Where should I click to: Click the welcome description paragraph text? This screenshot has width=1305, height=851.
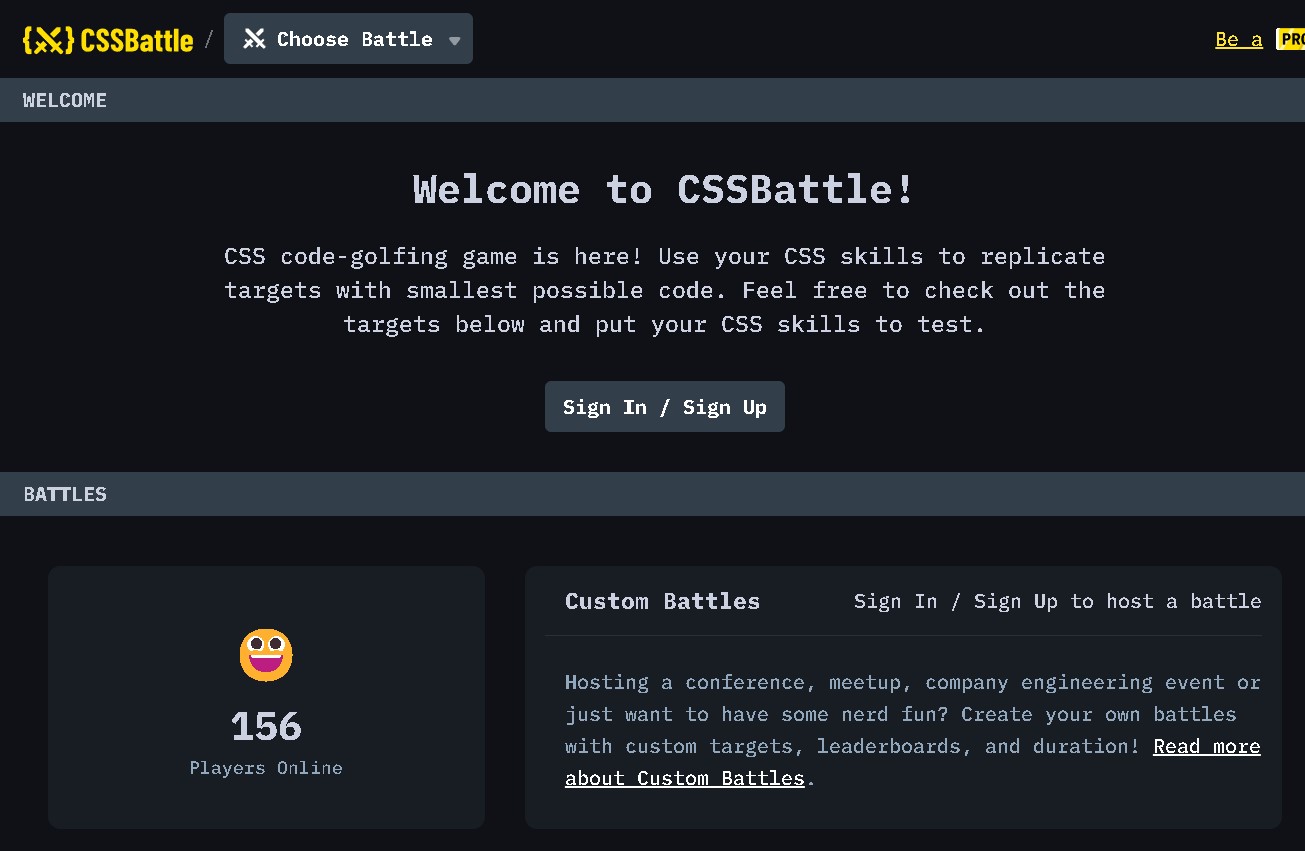tap(663, 290)
